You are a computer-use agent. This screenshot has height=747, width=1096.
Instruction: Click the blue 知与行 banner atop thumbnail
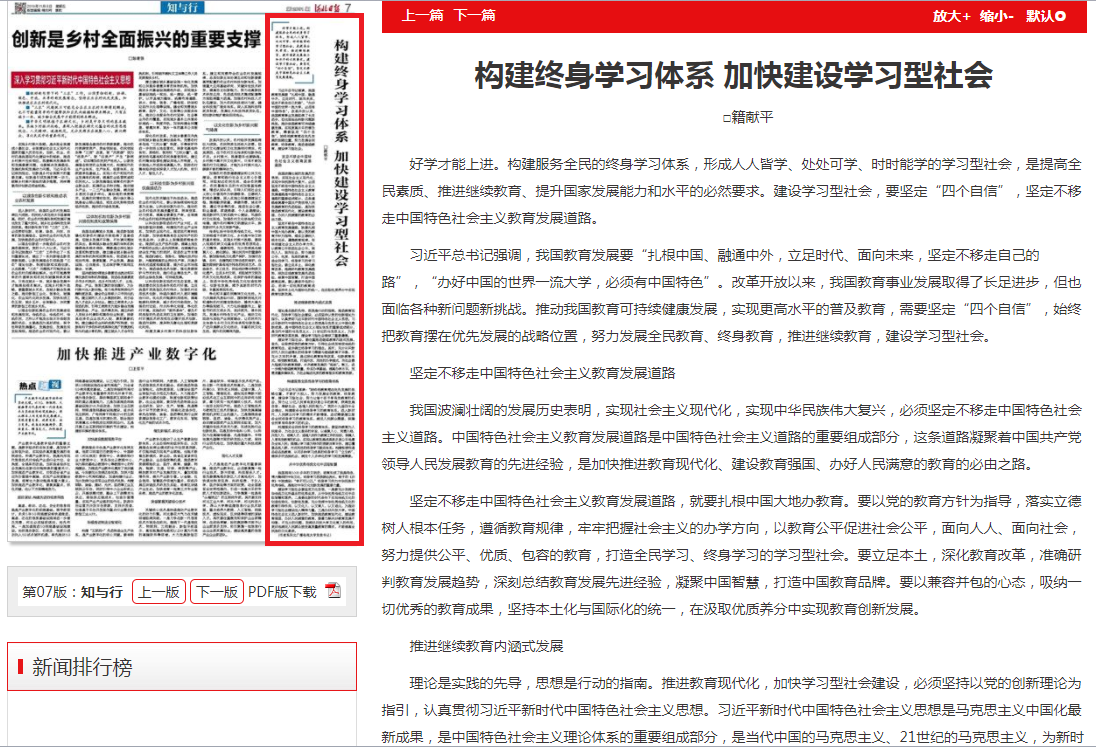pos(185,9)
